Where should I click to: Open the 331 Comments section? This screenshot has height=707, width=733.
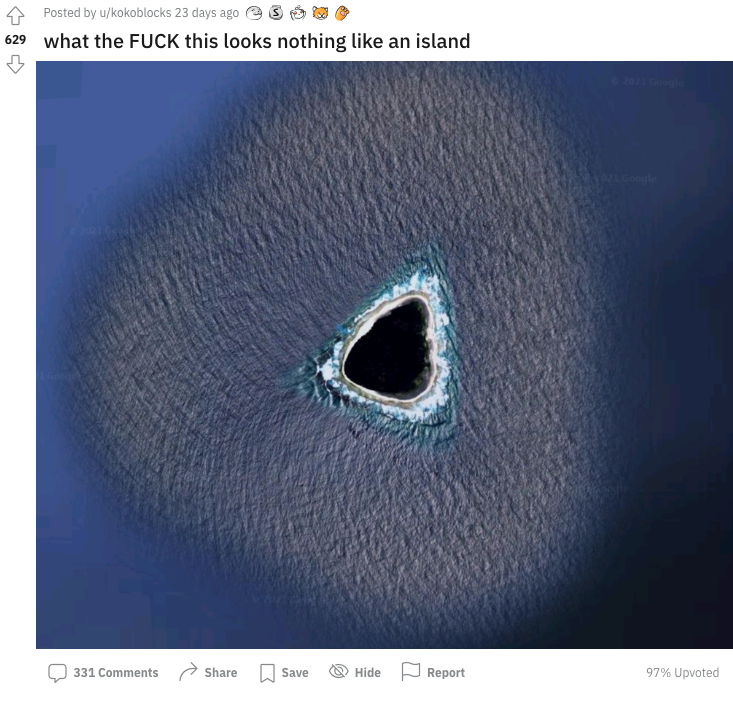coord(115,672)
